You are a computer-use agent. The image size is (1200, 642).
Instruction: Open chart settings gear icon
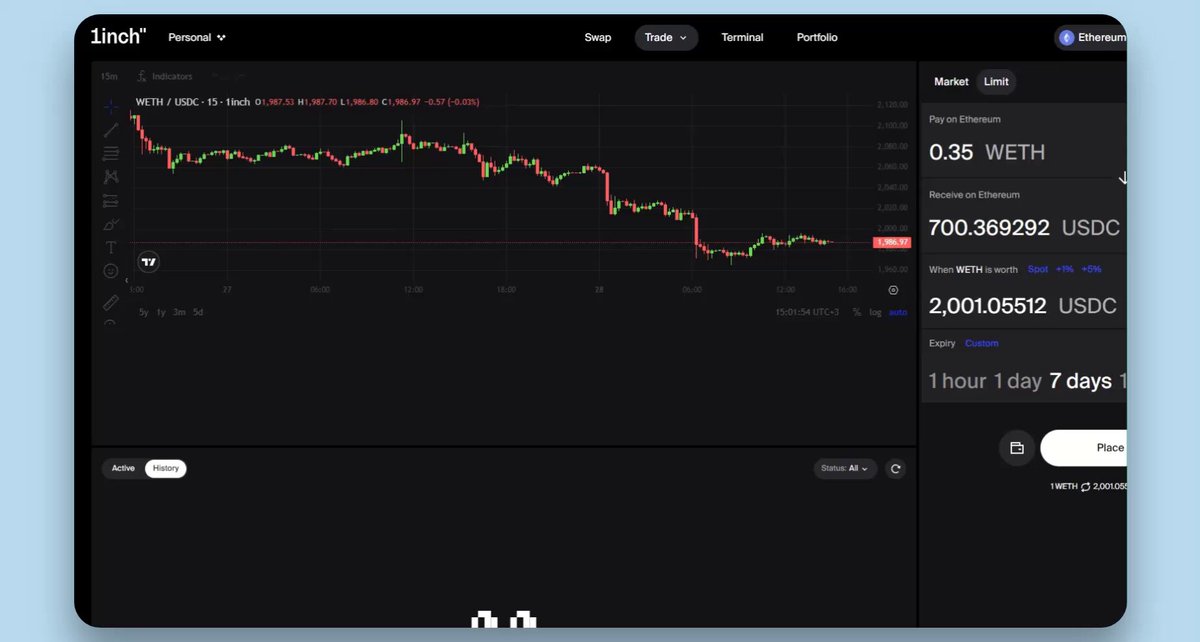[893, 290]
